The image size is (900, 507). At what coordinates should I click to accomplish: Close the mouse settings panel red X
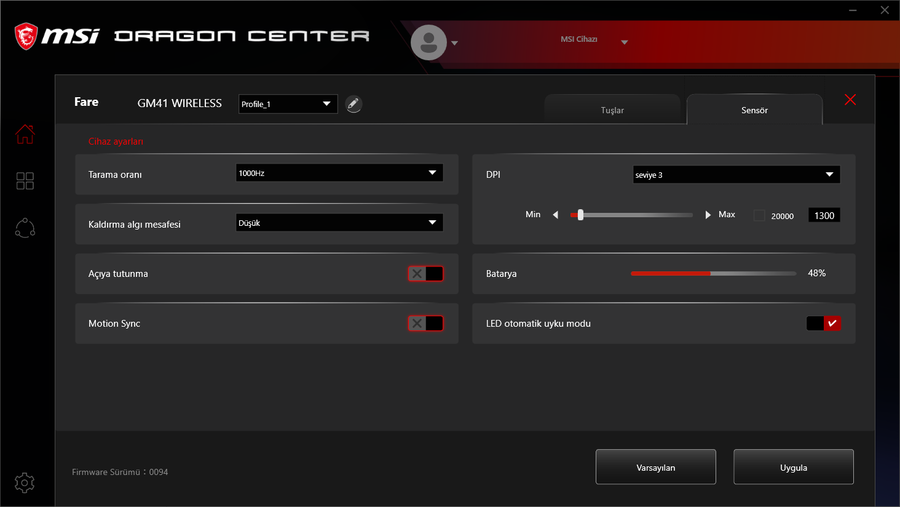[x=850, y=99]
